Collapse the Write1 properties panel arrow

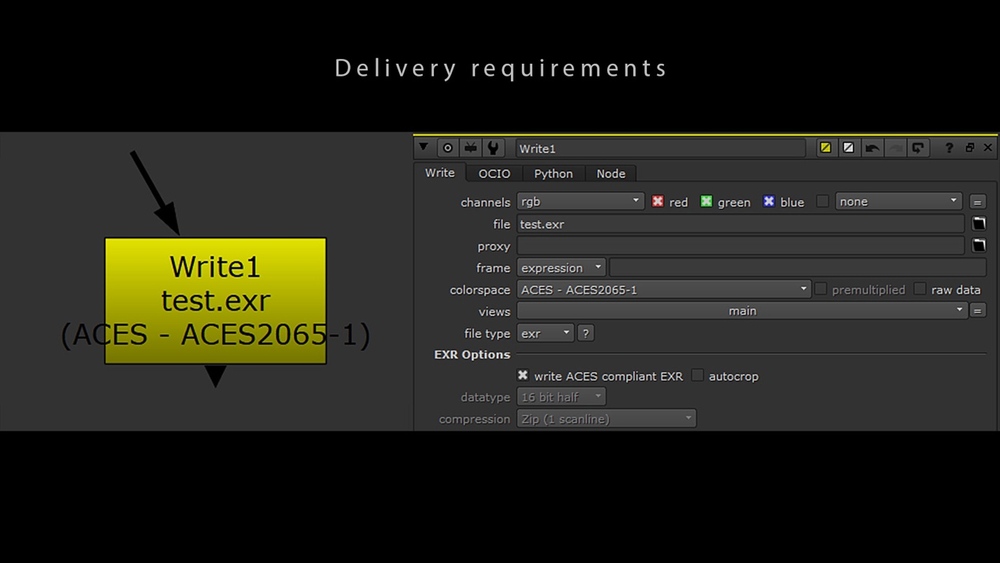click(x=425, y=148)
